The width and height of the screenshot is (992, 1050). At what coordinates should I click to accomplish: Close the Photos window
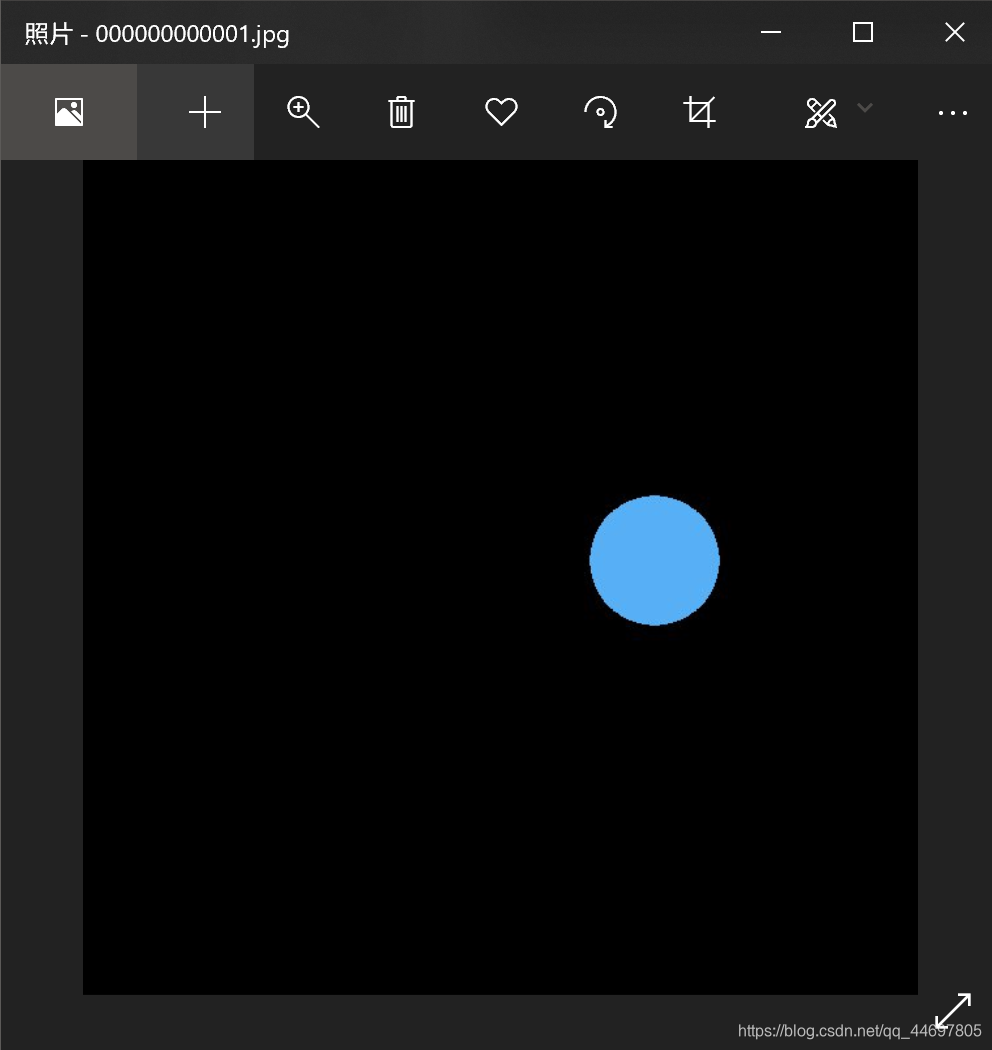pyautogui.click(x=954, y=31)
